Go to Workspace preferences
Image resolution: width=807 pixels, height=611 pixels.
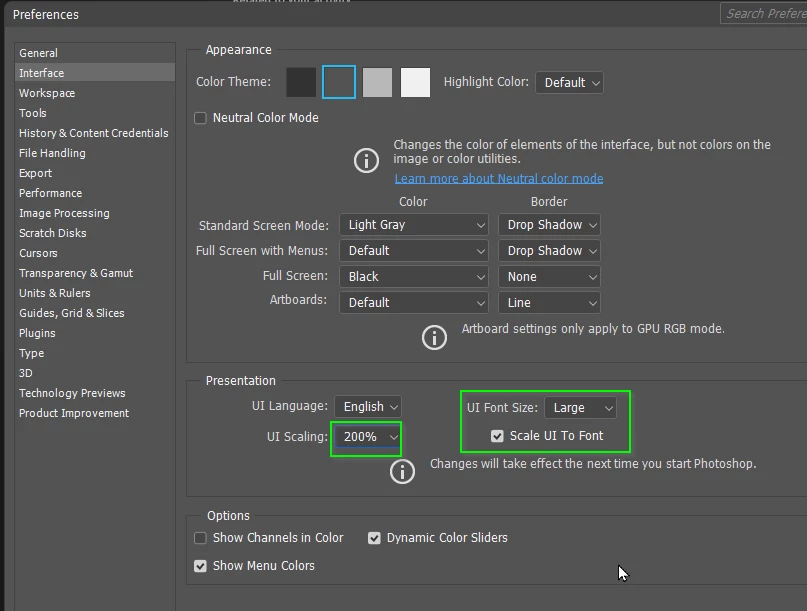[95, 93]
